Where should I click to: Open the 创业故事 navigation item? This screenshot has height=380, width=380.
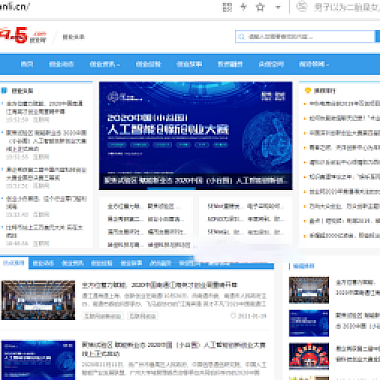[189, 64]
